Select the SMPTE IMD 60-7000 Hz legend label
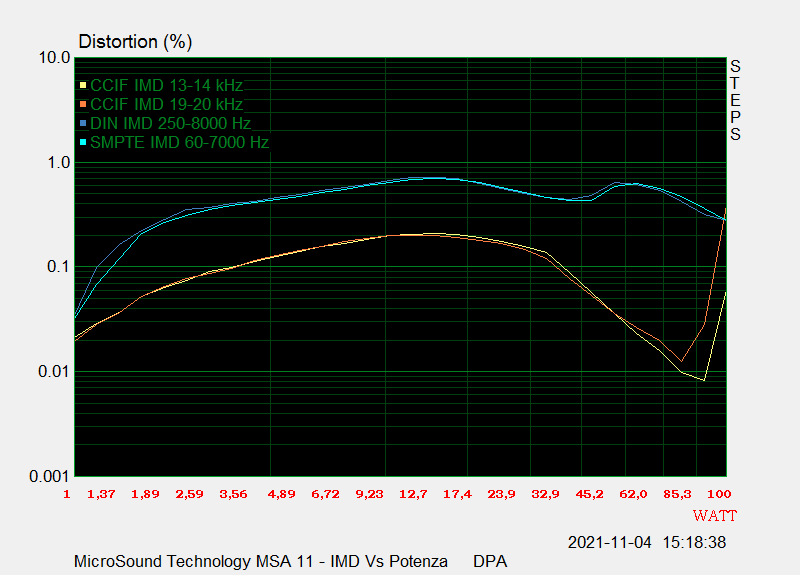This screenshot has width=800, height=575. point(180,142)
